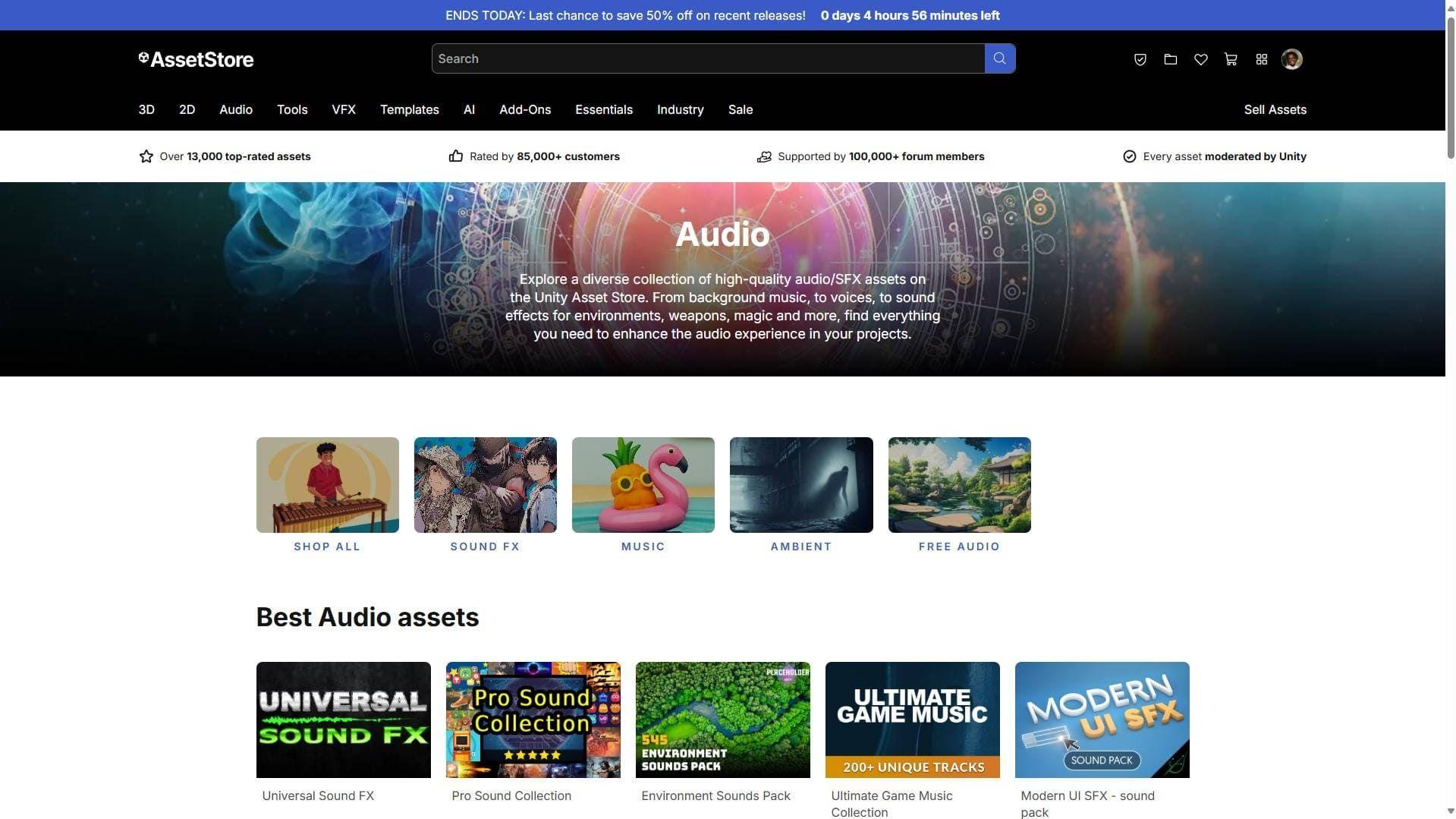Open the apps grid icon
Screen dimensions: 1456x819
1261,59
